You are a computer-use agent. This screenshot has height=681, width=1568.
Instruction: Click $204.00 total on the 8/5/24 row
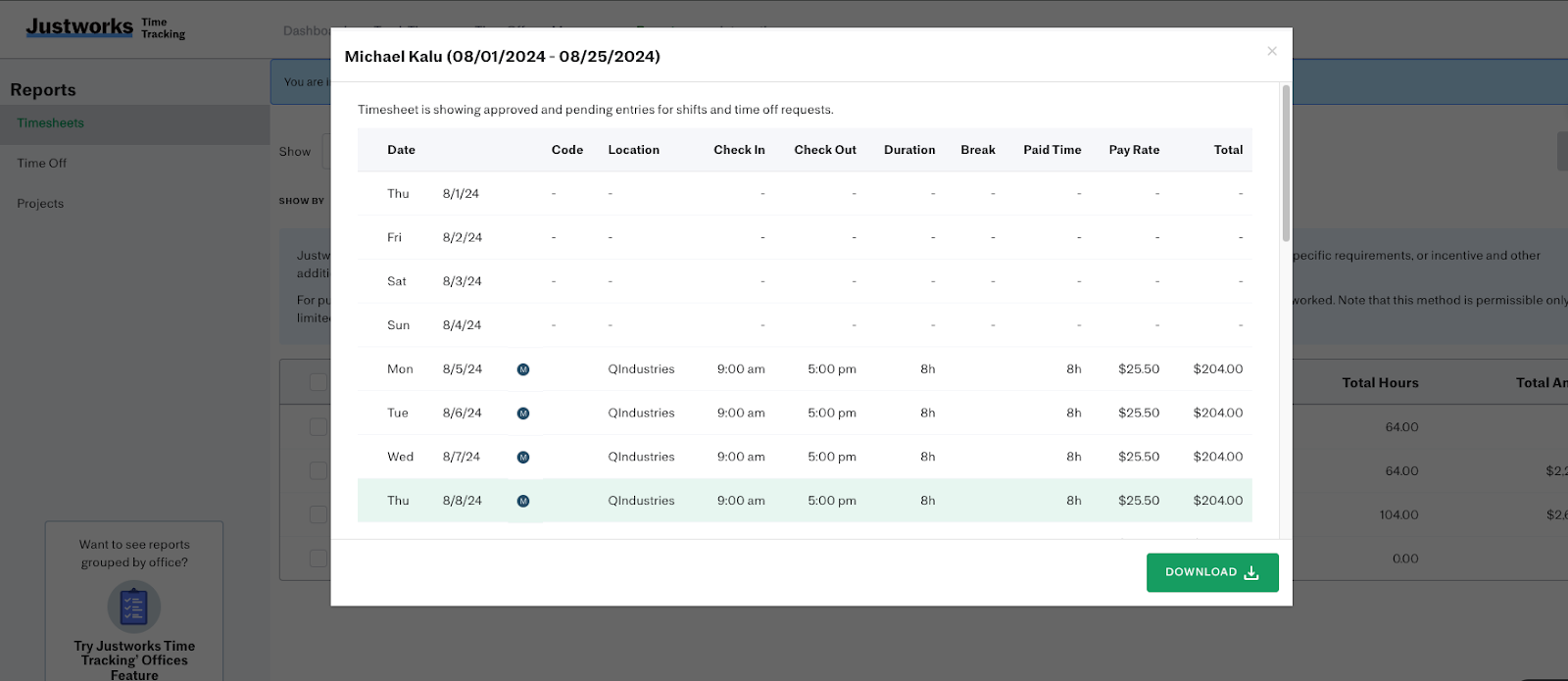click(x=1218, y=369)
